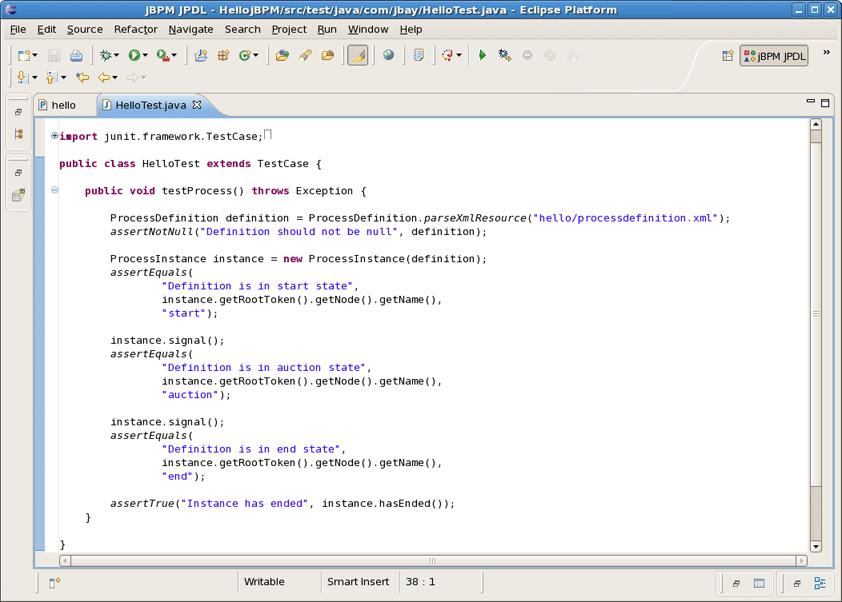Viewport: 842px width, 602px height.
Task: Open the New file dropdown arrow
Action: tap(36, 56)
